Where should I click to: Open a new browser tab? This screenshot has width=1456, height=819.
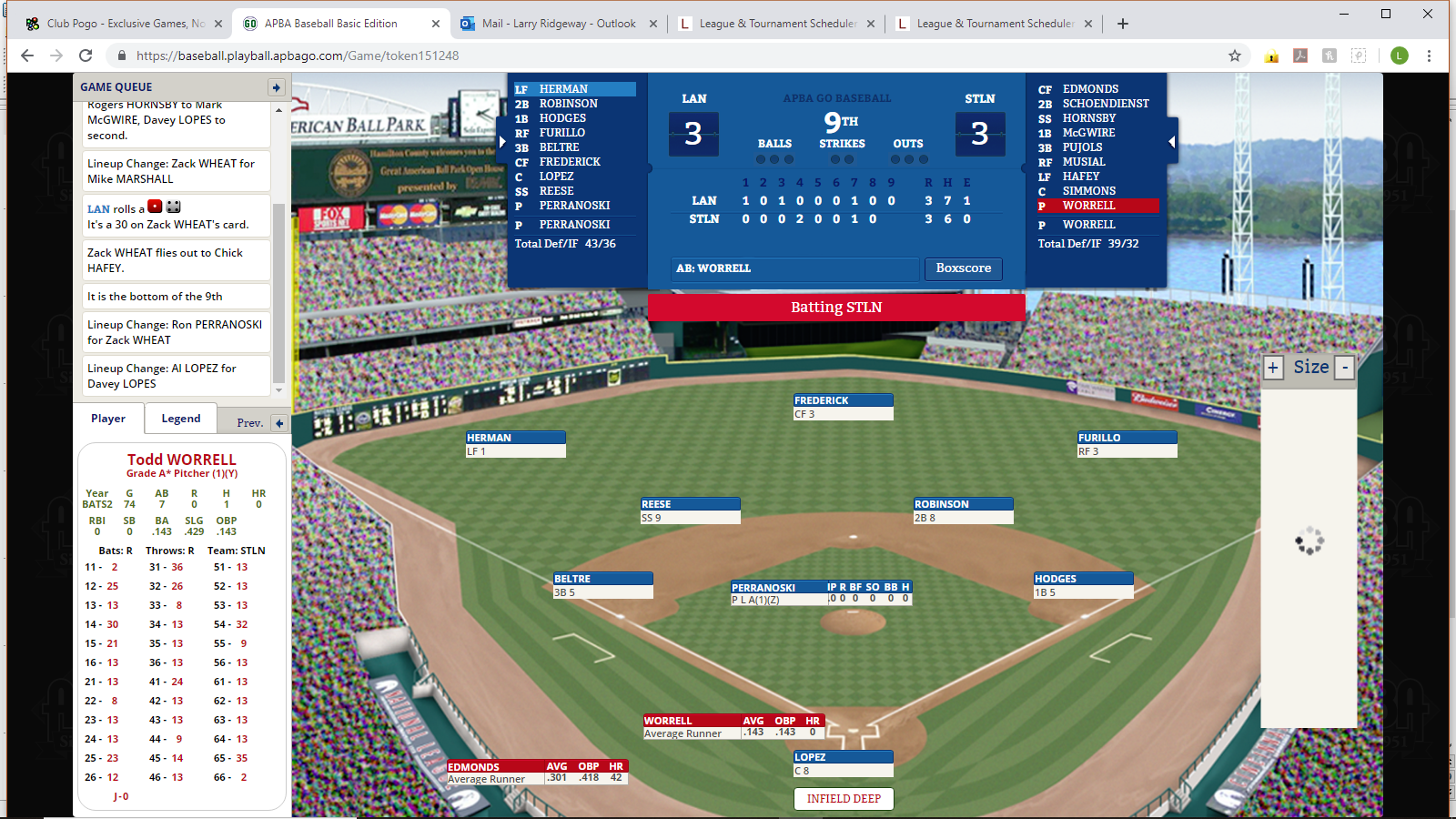(x=1123, y=24)
